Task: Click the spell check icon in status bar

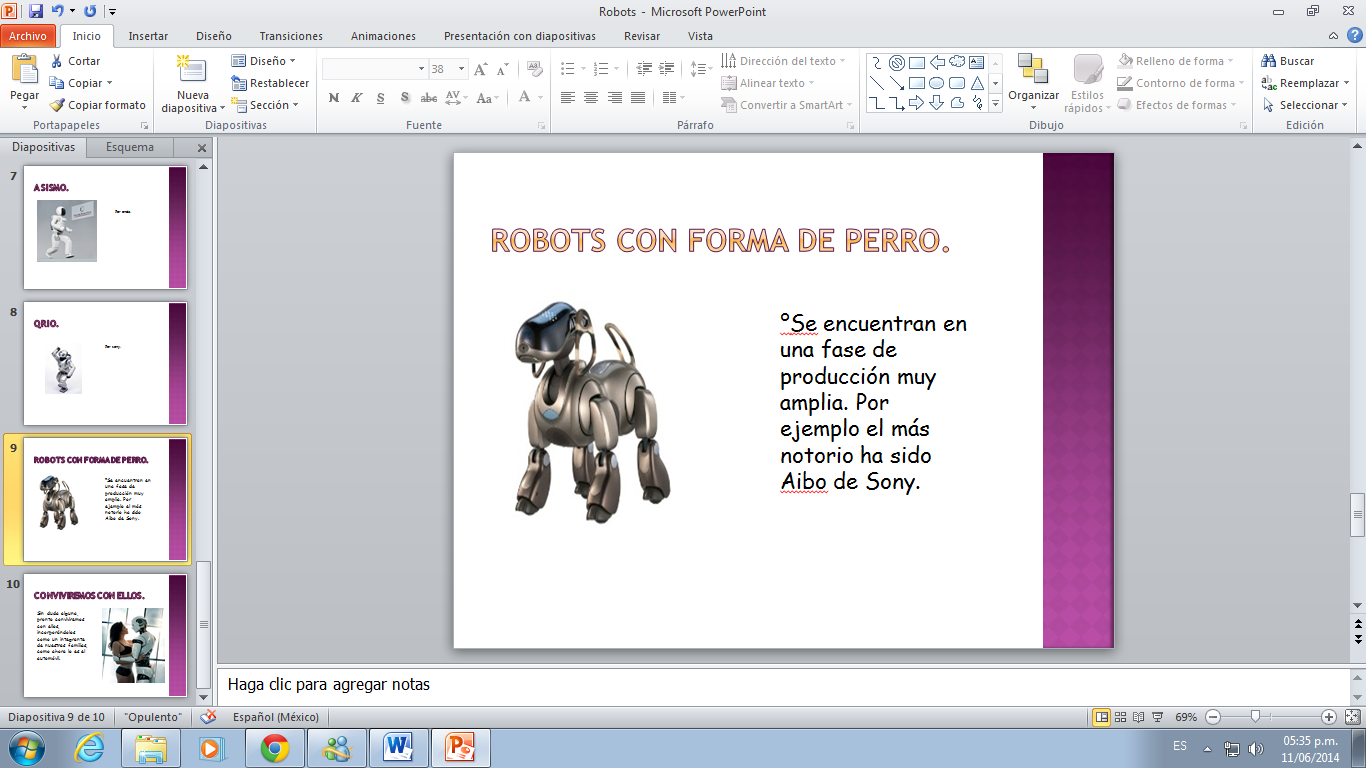Action: pos(208,717)
